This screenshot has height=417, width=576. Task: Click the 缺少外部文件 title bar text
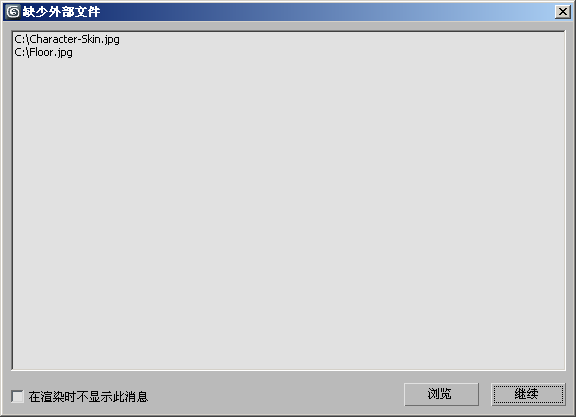click(61, 12)
